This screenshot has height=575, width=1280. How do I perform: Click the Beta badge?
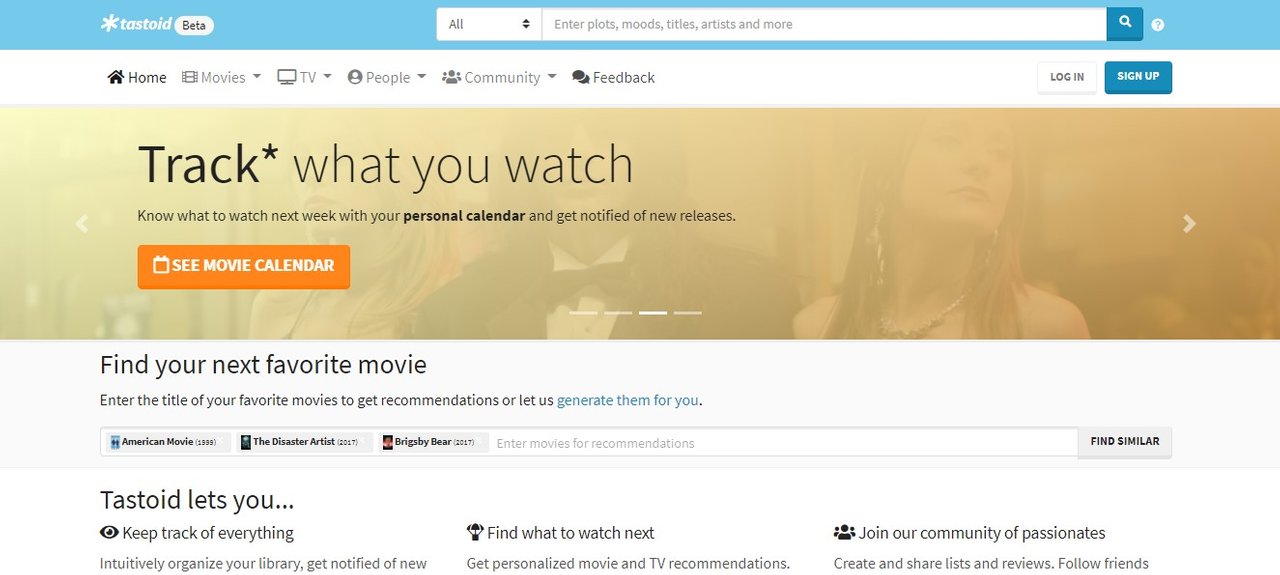(x=194, y=25)
